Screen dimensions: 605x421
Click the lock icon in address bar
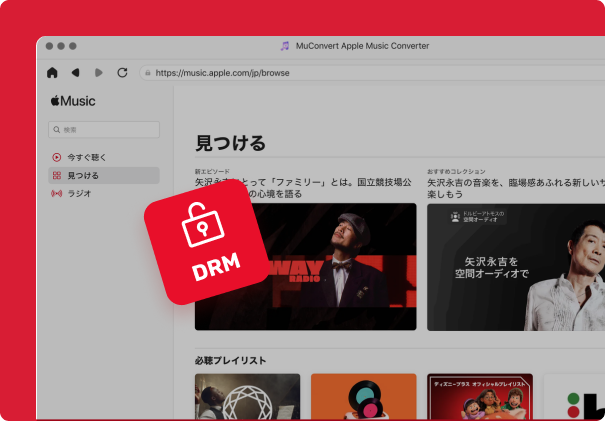[148, 73]
